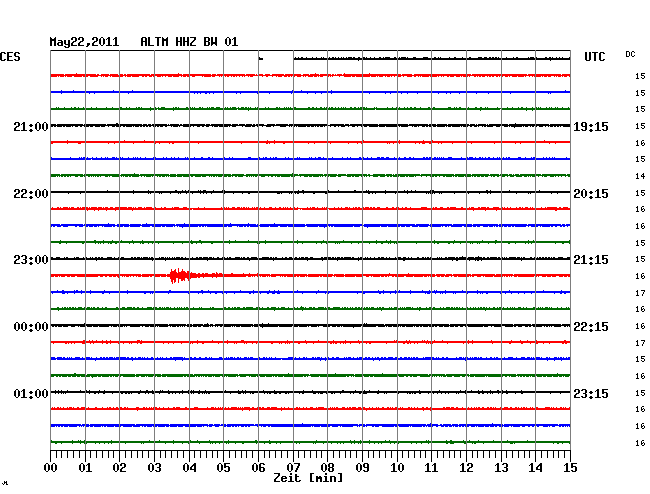Screen dimensions: 650x494
Task: Click minute tick label 05
Action: (223, 468)
